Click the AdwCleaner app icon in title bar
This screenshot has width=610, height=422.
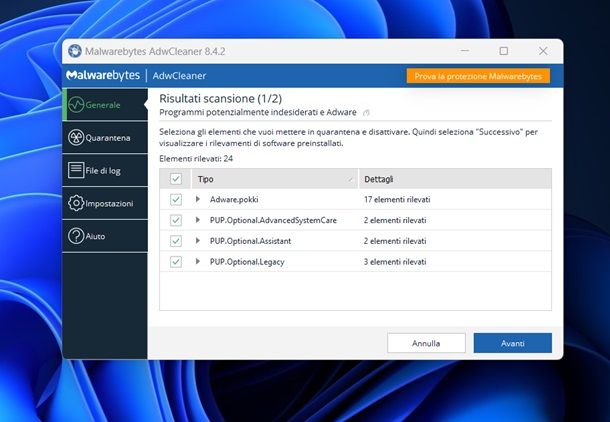click(x=74, y=51)
